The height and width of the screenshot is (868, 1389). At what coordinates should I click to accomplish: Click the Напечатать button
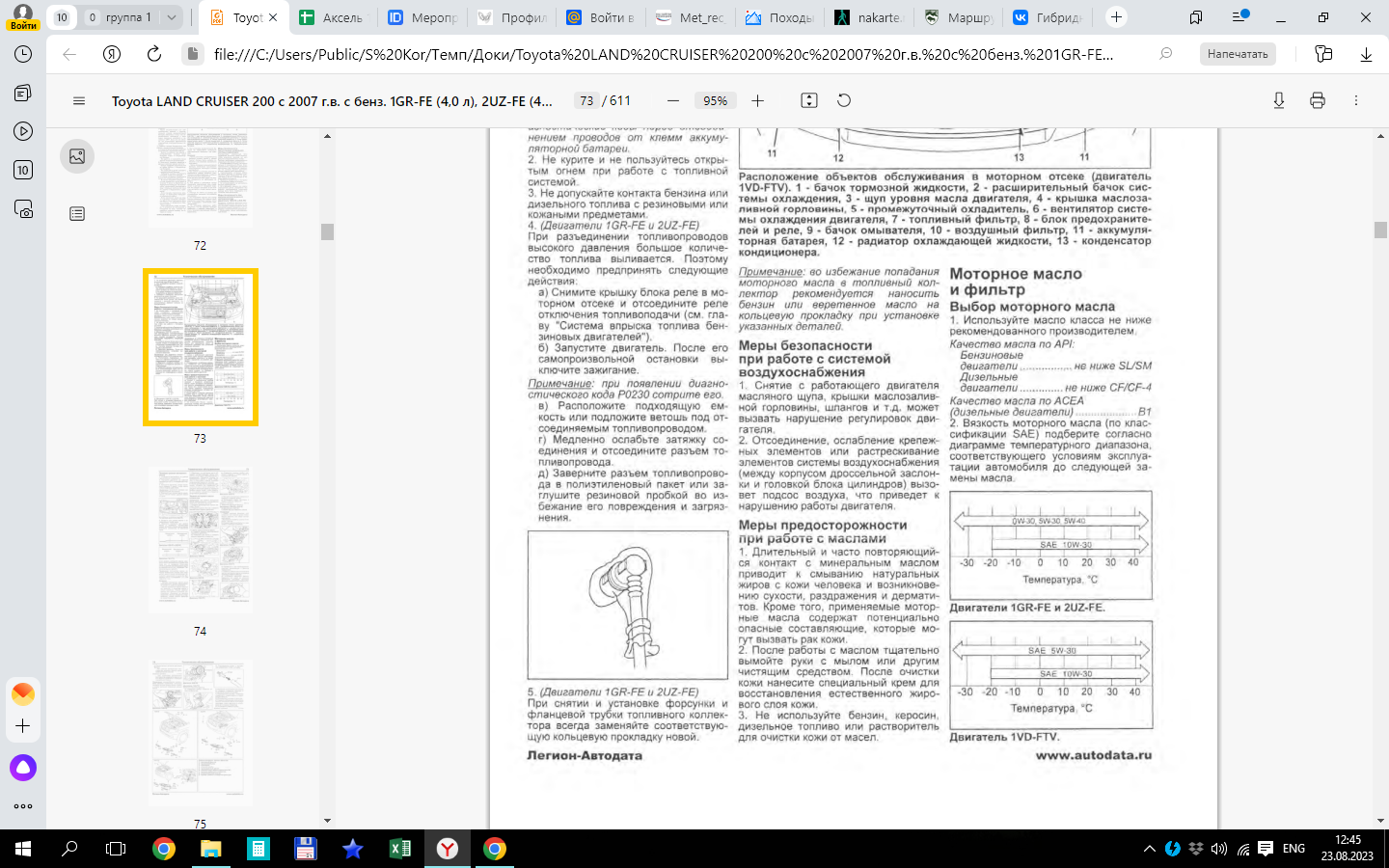[x=1238, y=54]
